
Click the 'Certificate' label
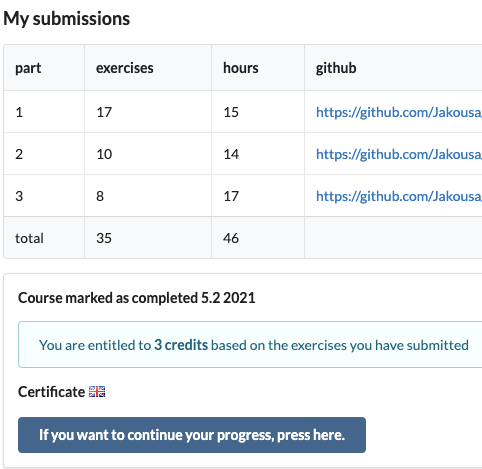click(52, 392)
